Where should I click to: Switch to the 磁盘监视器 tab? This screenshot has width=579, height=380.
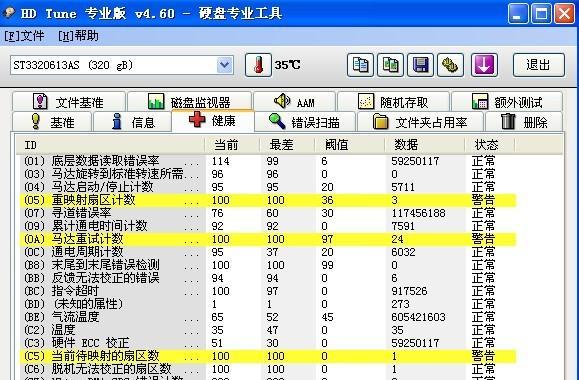click(x=189, y=101)
